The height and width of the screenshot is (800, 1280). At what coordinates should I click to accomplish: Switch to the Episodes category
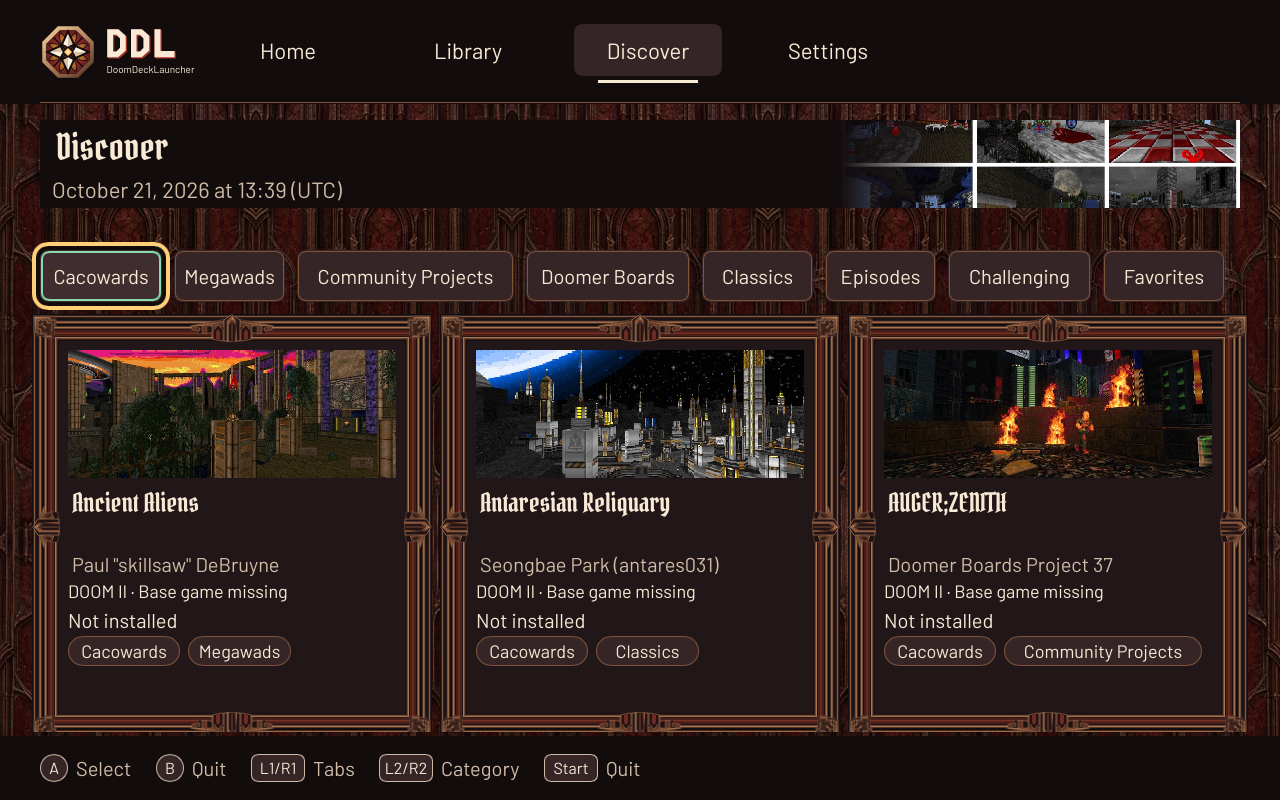coord(880,277)
